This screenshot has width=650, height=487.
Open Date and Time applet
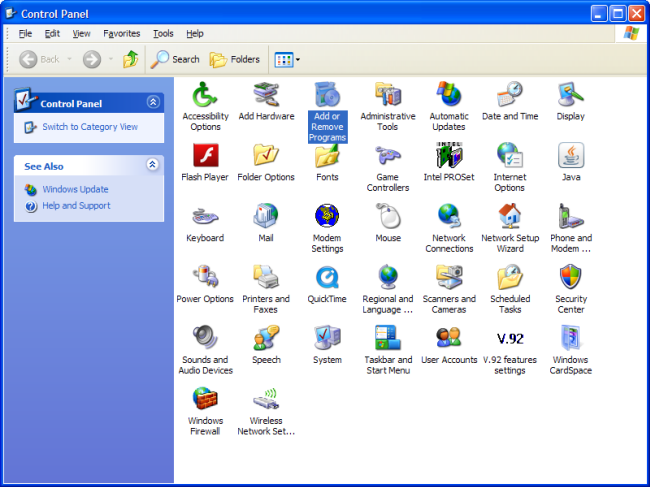509,101
